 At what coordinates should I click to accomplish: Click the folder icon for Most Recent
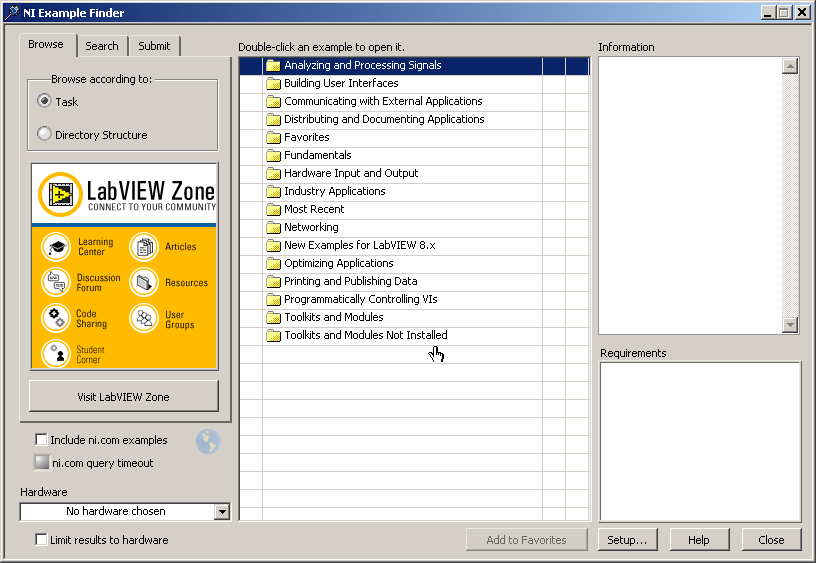(273, 209)
